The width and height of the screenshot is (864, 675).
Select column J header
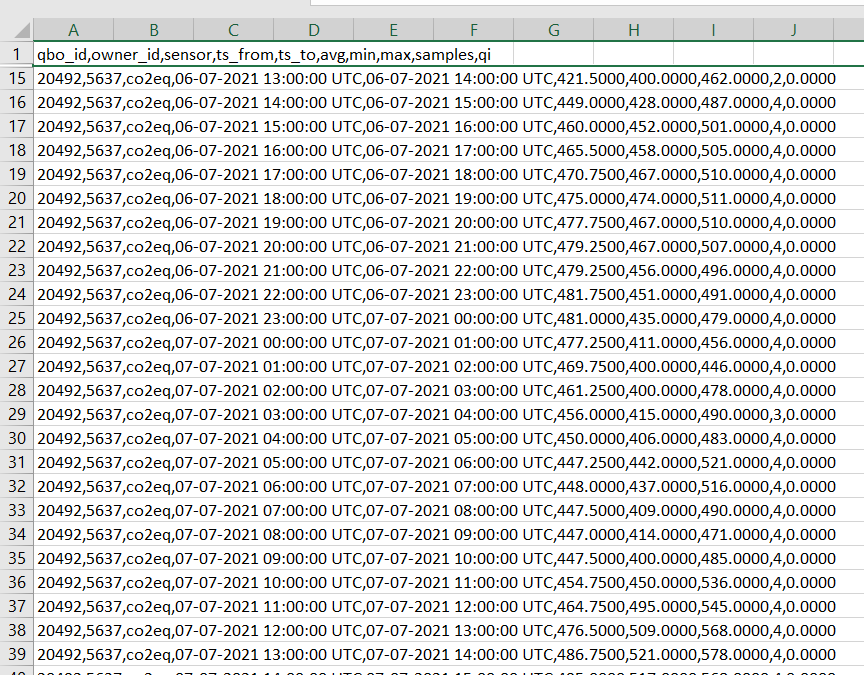(x=793, y=30)
